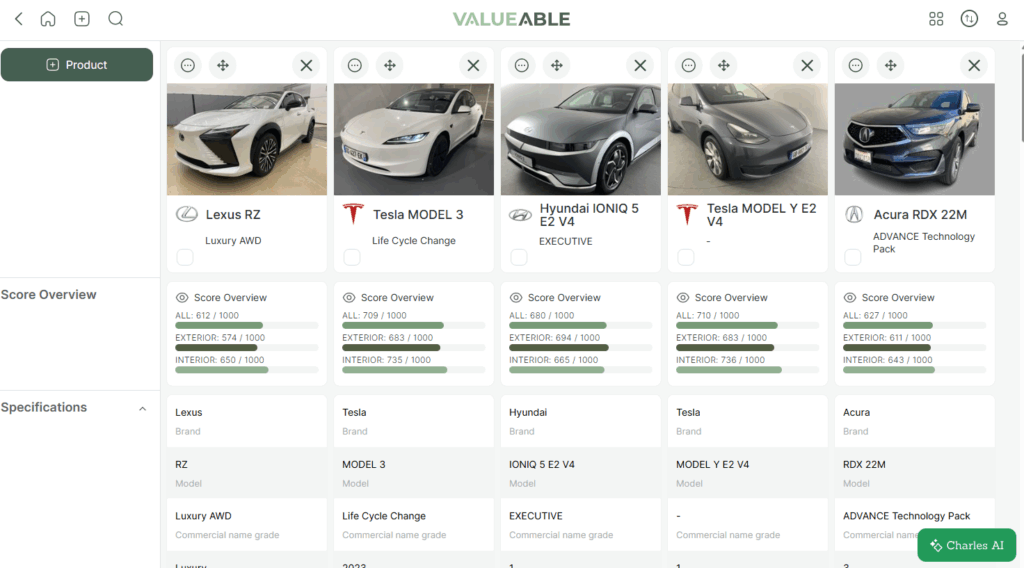This screenshot has height=568, width=1024.
Task: Open the Charles AI assistant button
Action: click(967, 545)
